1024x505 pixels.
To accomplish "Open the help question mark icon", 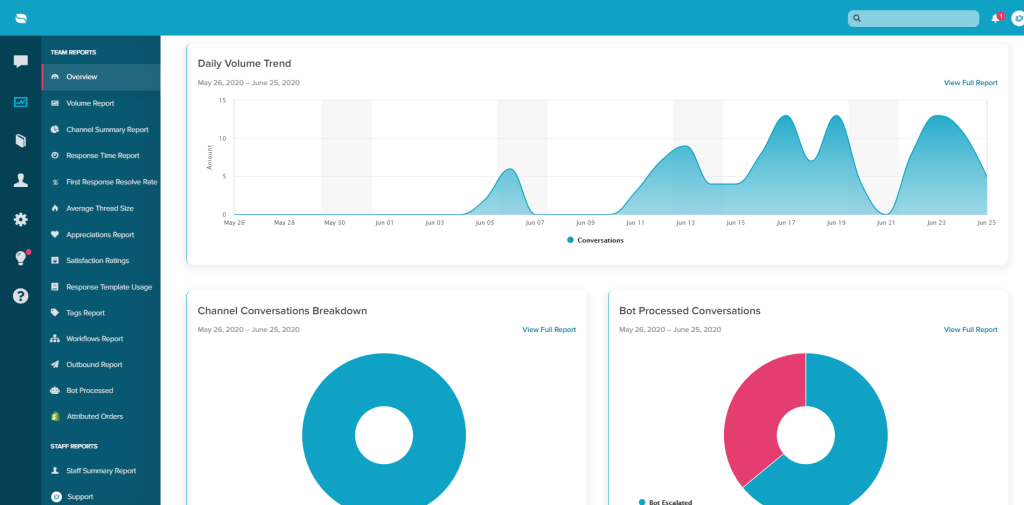I will (21, 296).
